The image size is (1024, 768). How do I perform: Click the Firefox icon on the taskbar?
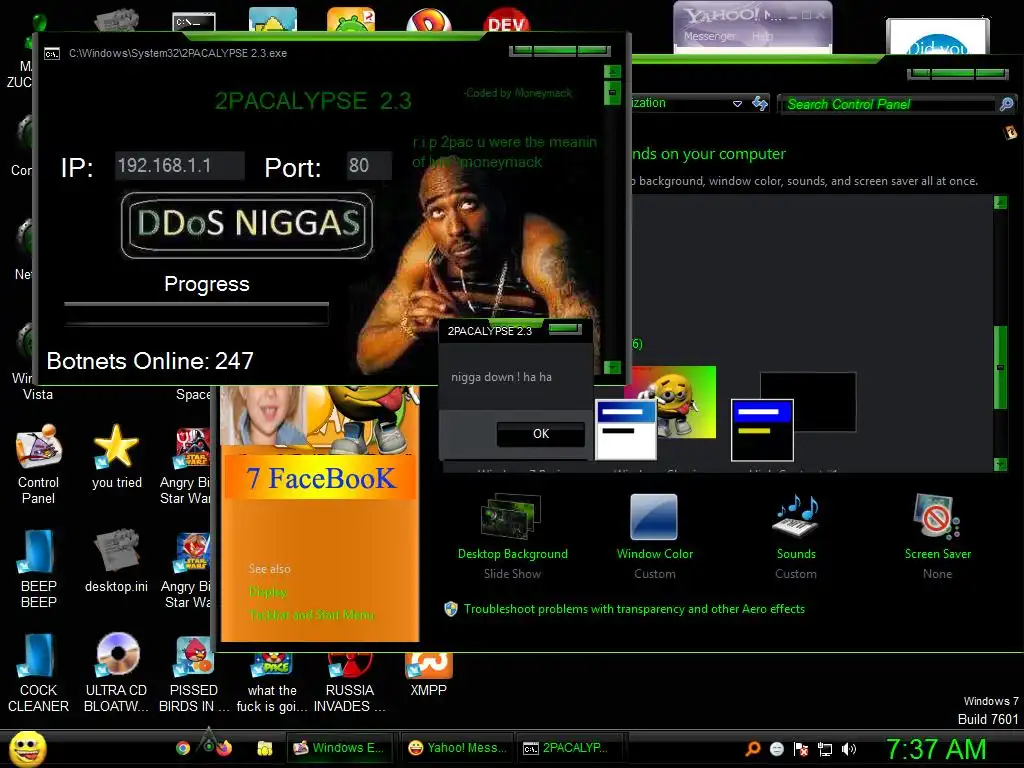pos(223,748)
